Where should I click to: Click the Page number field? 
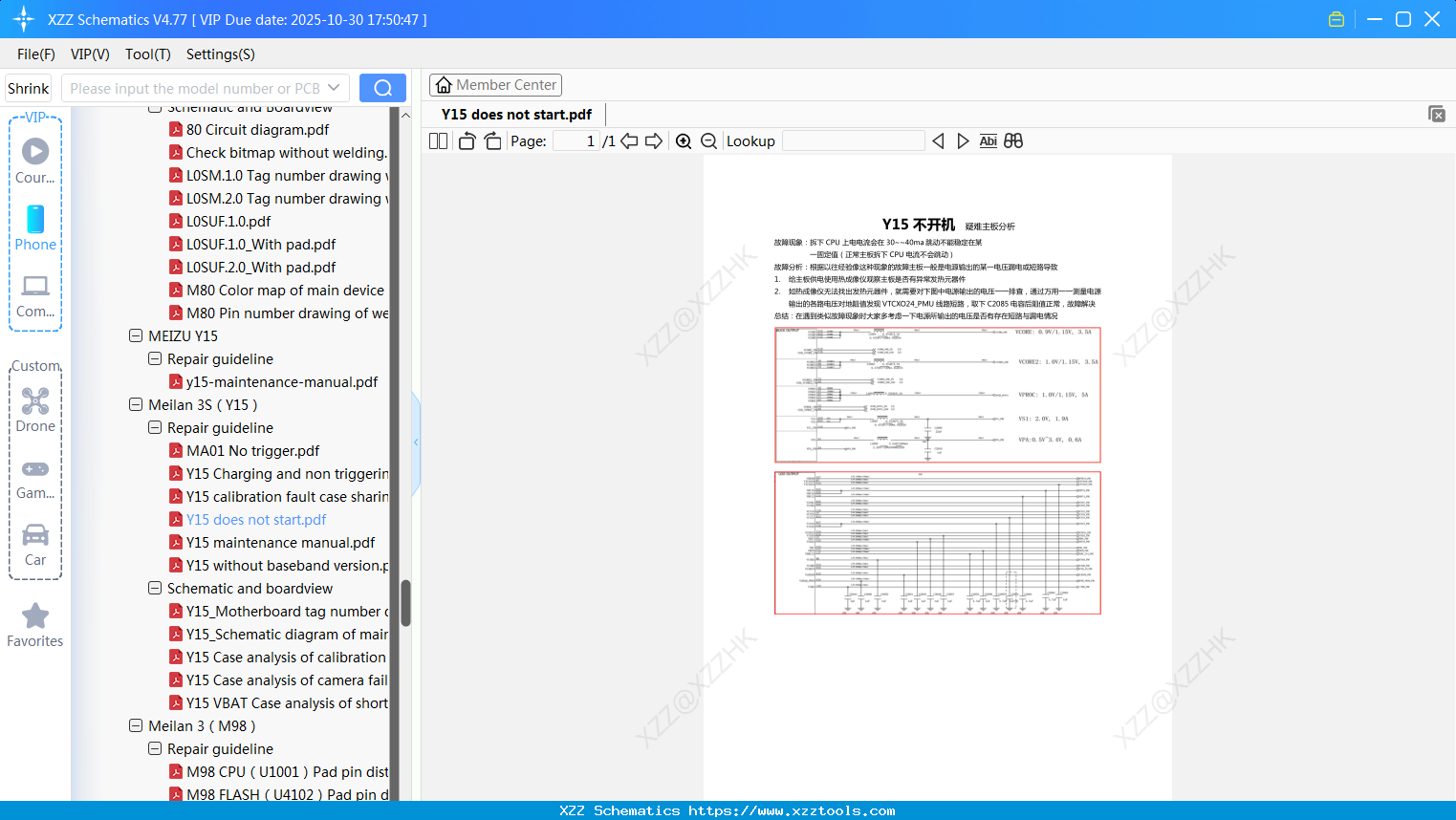[x=576, y=140]
